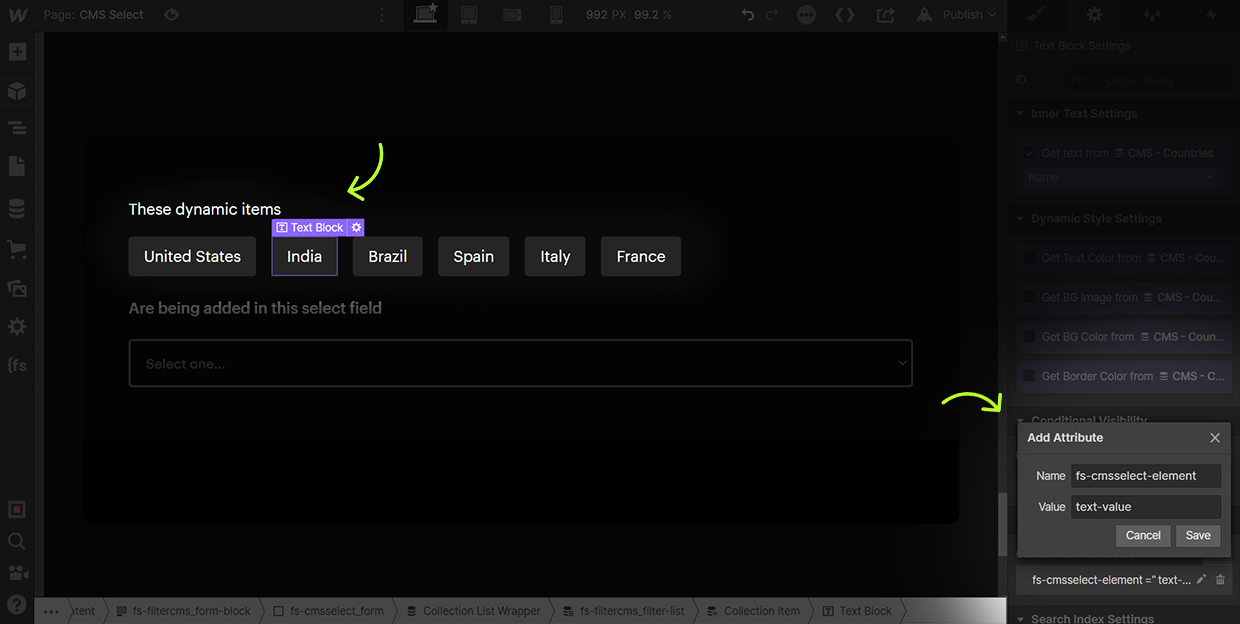This screenshot has height=624, width=1240.
Task: Click the attribute Name input field
Action: pos(1146,476)
